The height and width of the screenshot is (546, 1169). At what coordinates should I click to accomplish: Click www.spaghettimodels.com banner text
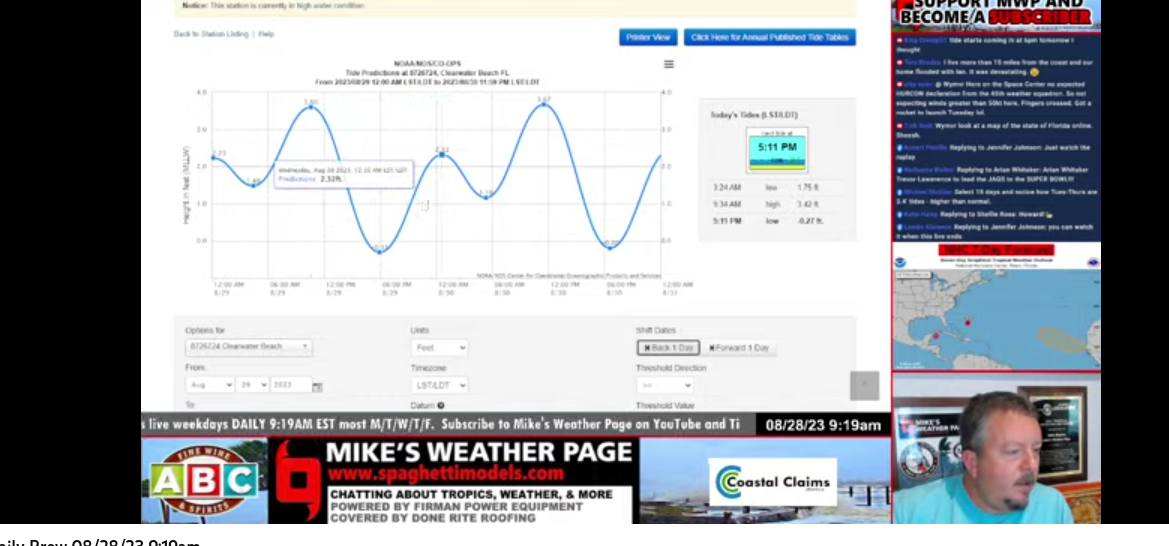[x=446, y=474]
